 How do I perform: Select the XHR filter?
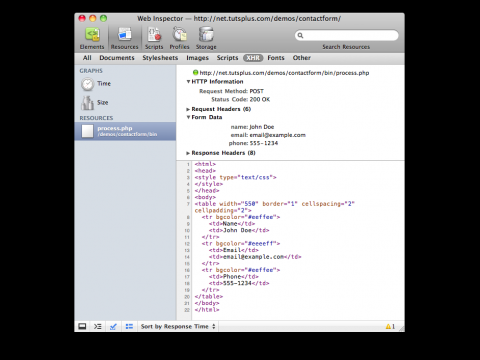(253, 58)
